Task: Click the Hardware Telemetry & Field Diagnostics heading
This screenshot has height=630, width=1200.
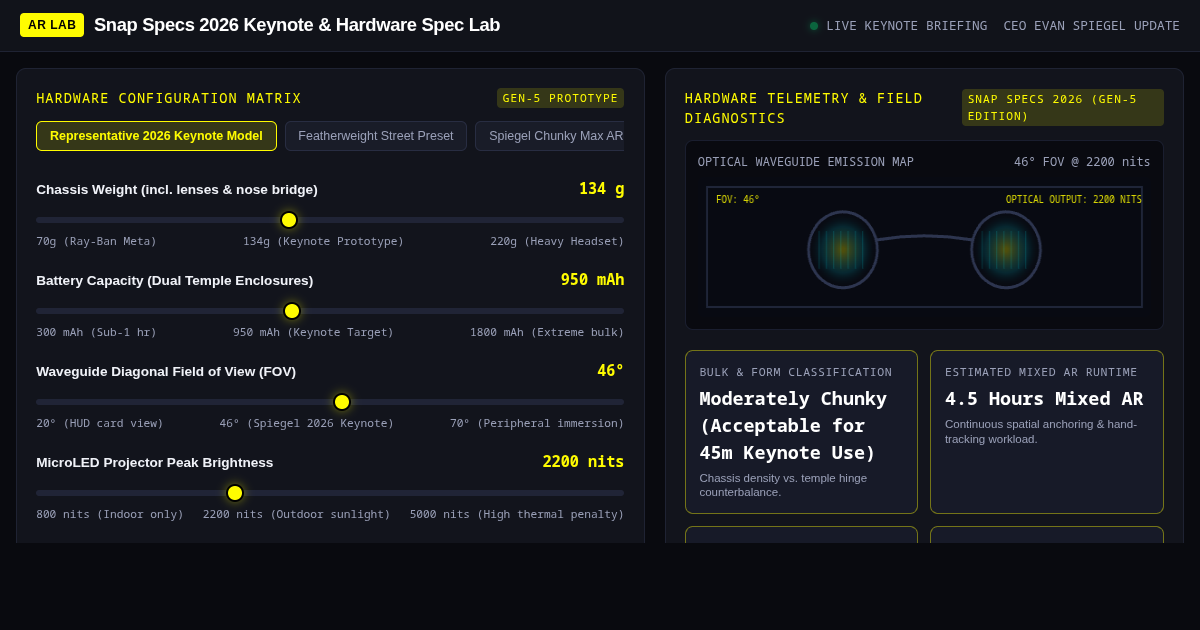Action: point(804,108)
